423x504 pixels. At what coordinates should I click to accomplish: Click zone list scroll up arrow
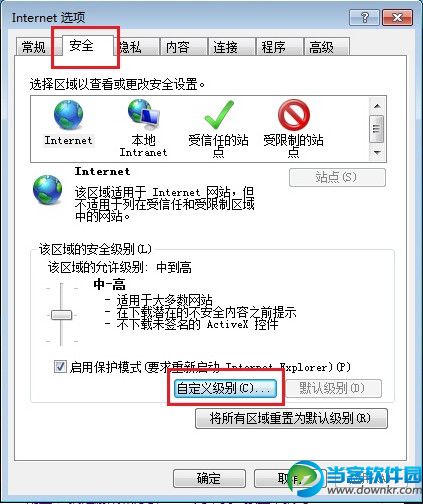[x=377, y=106]
